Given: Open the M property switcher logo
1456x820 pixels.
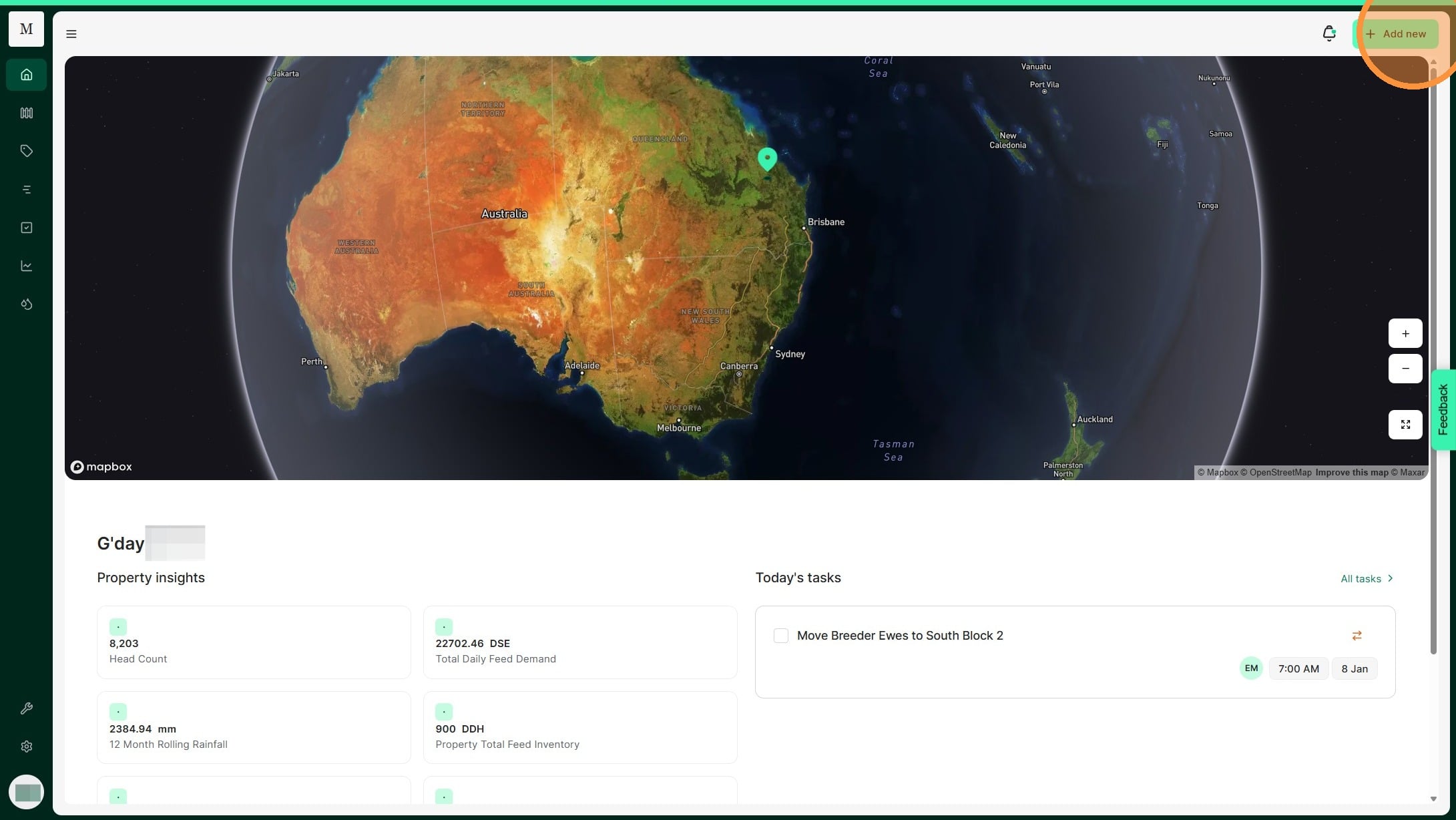Looking at the screenshot, I should pos(26,29).
